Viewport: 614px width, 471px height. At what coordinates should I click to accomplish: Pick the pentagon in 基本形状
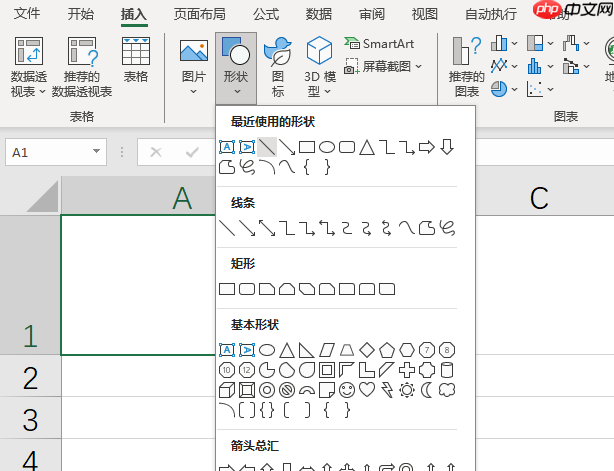[x=387, y=350]
